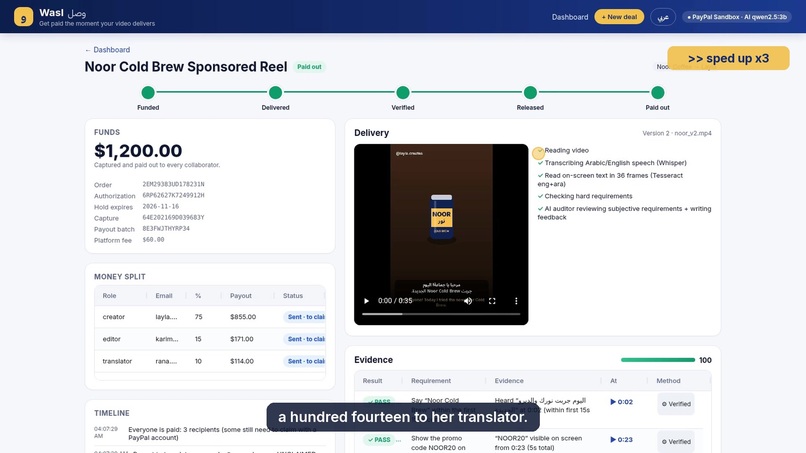This screenshot has width=806, height=453.
Task: Click the Wasl logo icon in the header
Action: (x=24, y=16)
